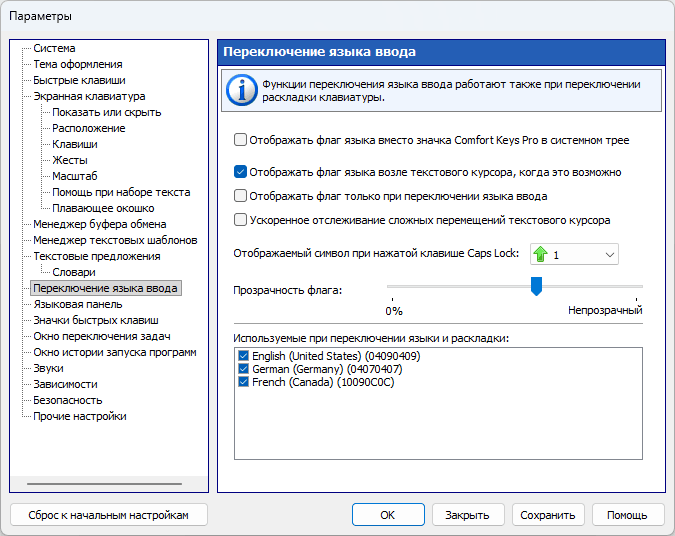Open Расположение subsection
Viewport: 675px width, 536px height.
coord(89,128)
